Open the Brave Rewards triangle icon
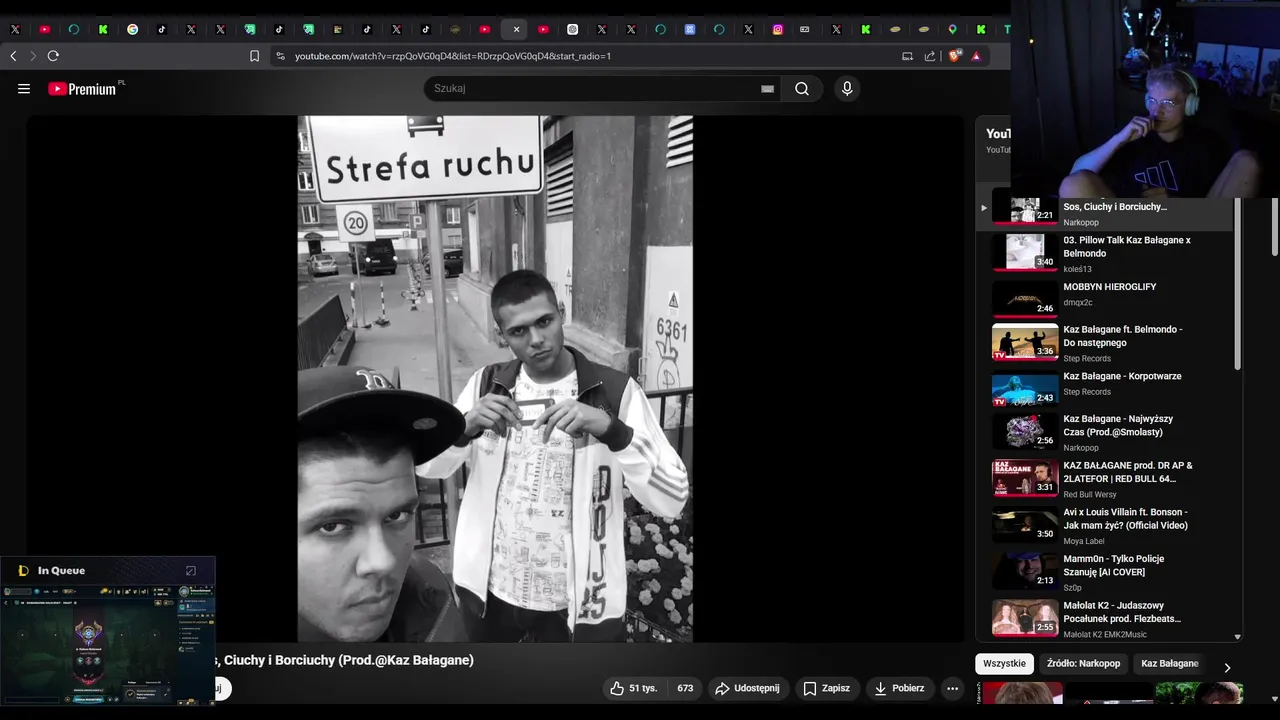 pos(976,56)
